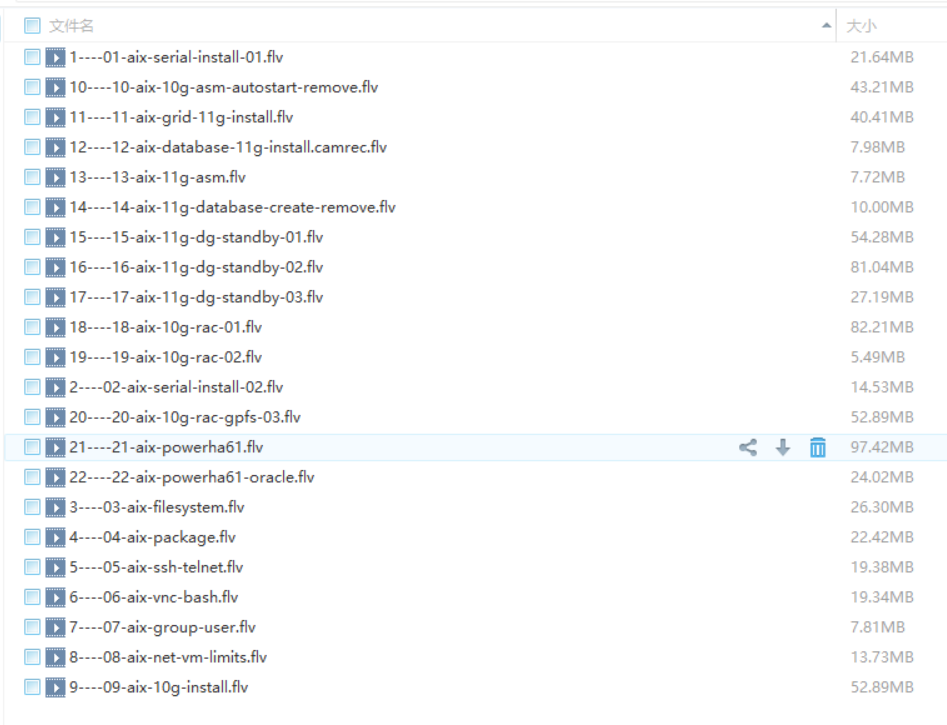Click the 97.42MB size value

coord(882,448)
